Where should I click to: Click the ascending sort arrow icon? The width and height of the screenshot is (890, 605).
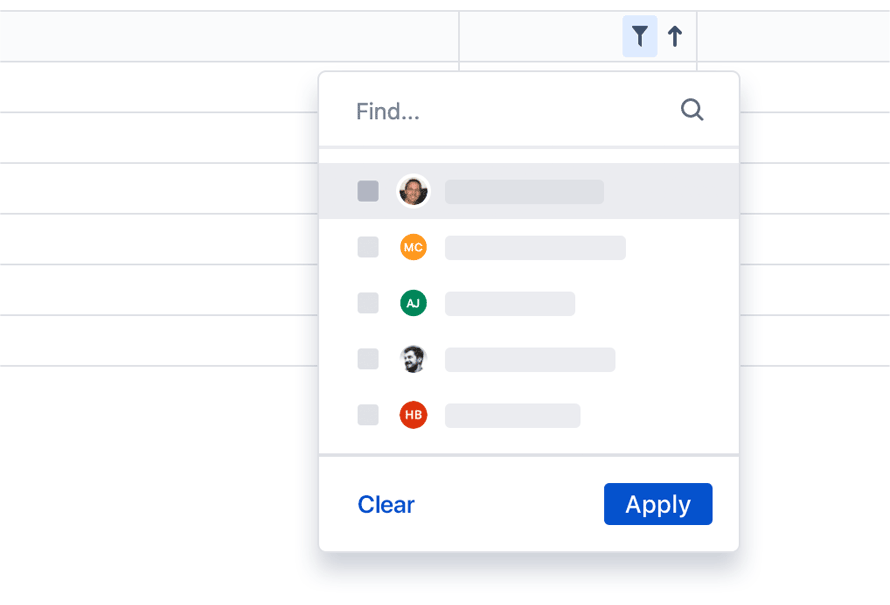[675, 36]
